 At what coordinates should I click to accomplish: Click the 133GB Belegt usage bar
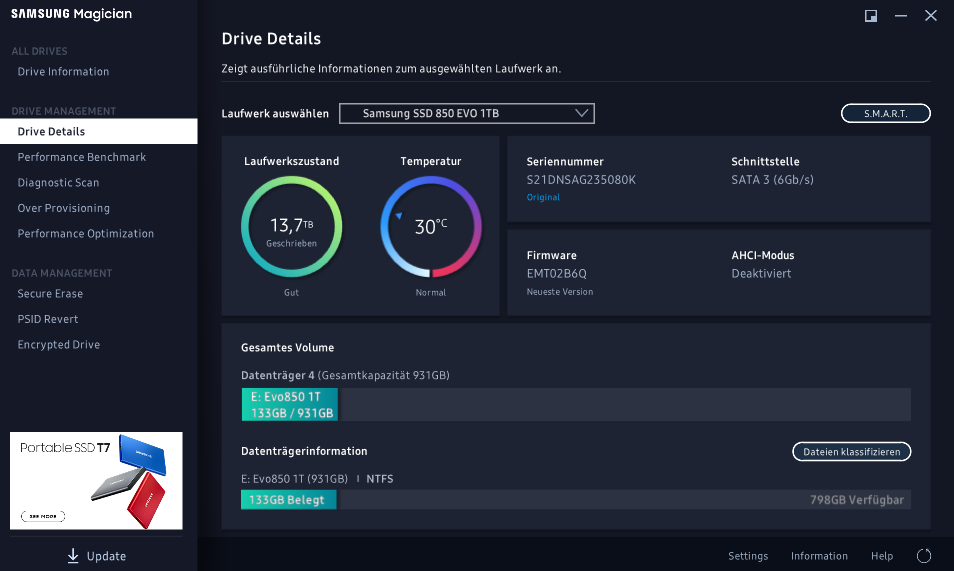point(288,500)
